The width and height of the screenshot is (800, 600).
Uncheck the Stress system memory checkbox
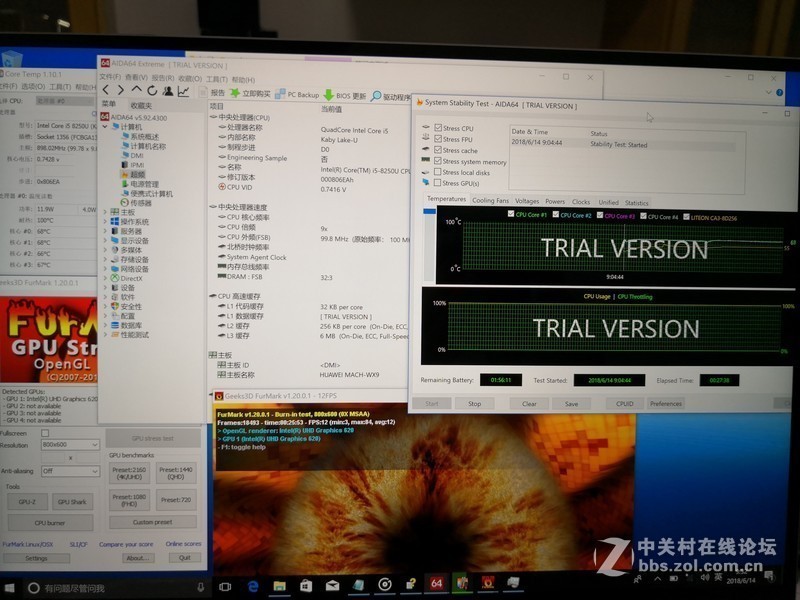click(438, 161)
